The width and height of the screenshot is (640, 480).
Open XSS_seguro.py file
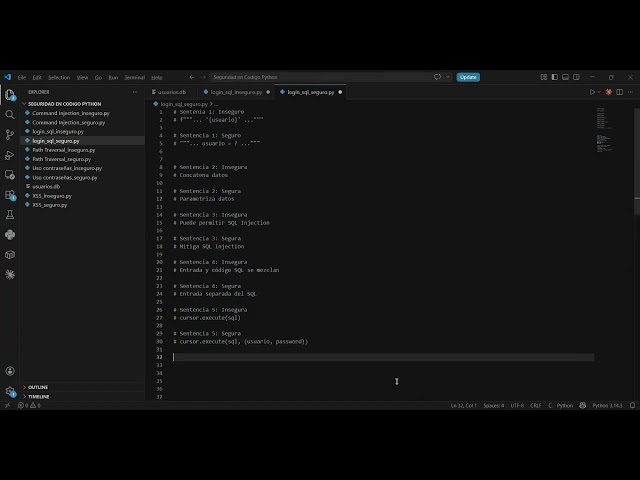[x=50, y=205]
